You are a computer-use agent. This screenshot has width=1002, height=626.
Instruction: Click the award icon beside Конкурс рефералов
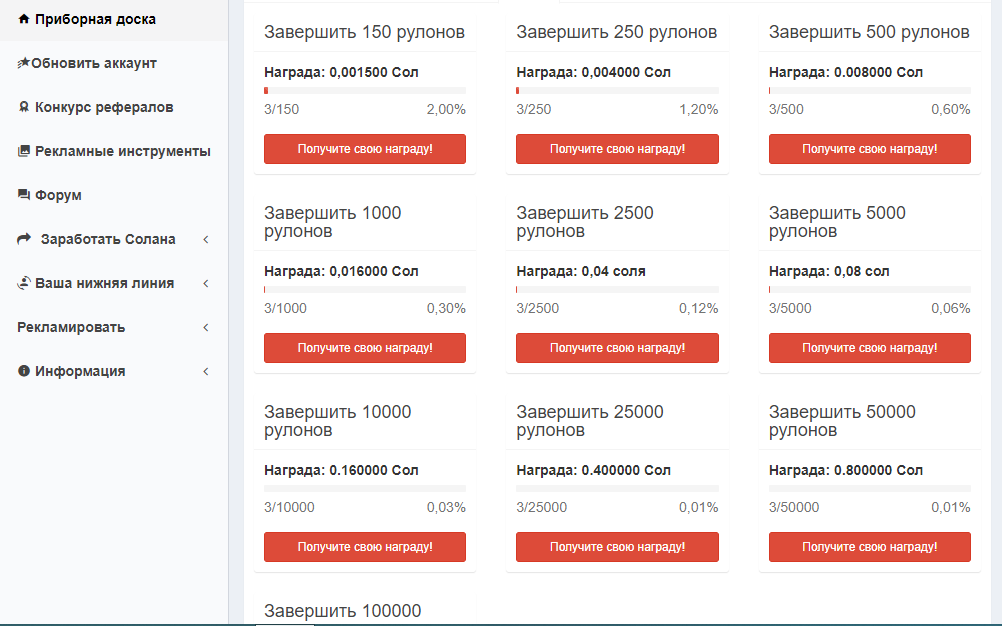tap(24, 107)
